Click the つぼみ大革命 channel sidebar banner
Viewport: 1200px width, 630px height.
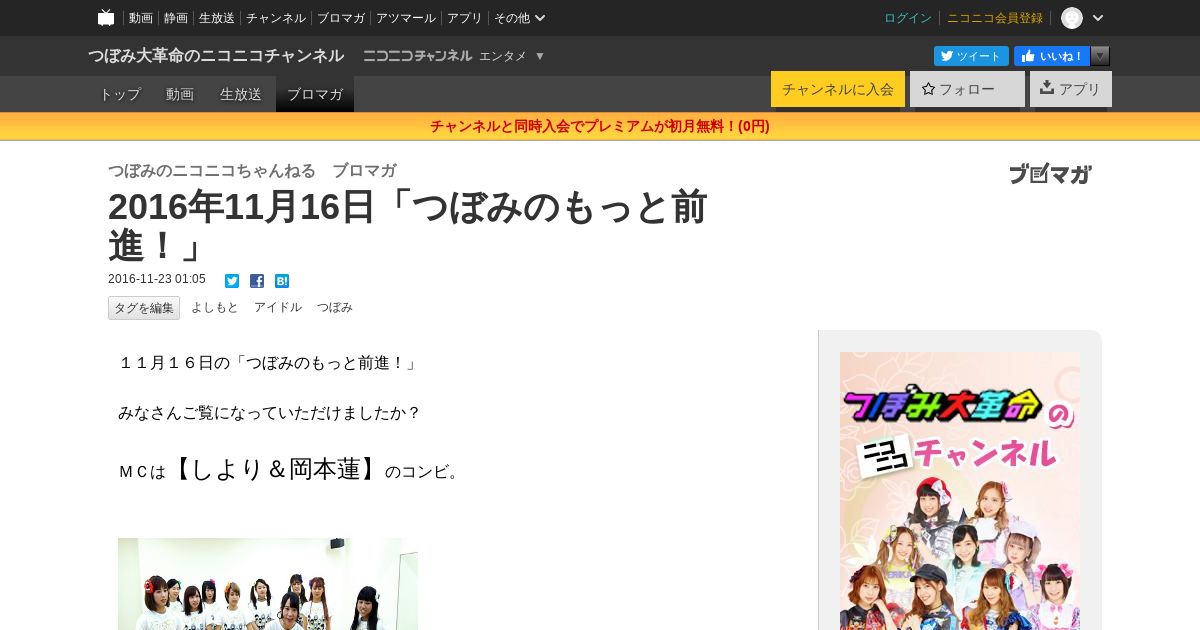pos(960,491)
